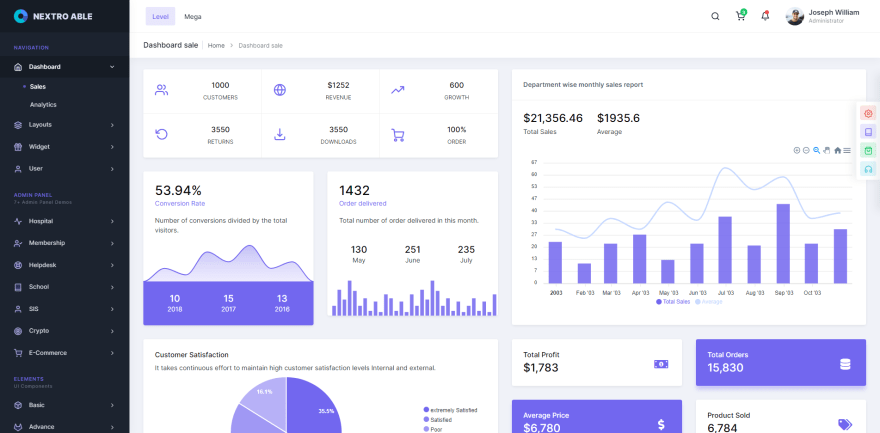
Task: Zoom in on the sales chart
Action: coord(796,150)
